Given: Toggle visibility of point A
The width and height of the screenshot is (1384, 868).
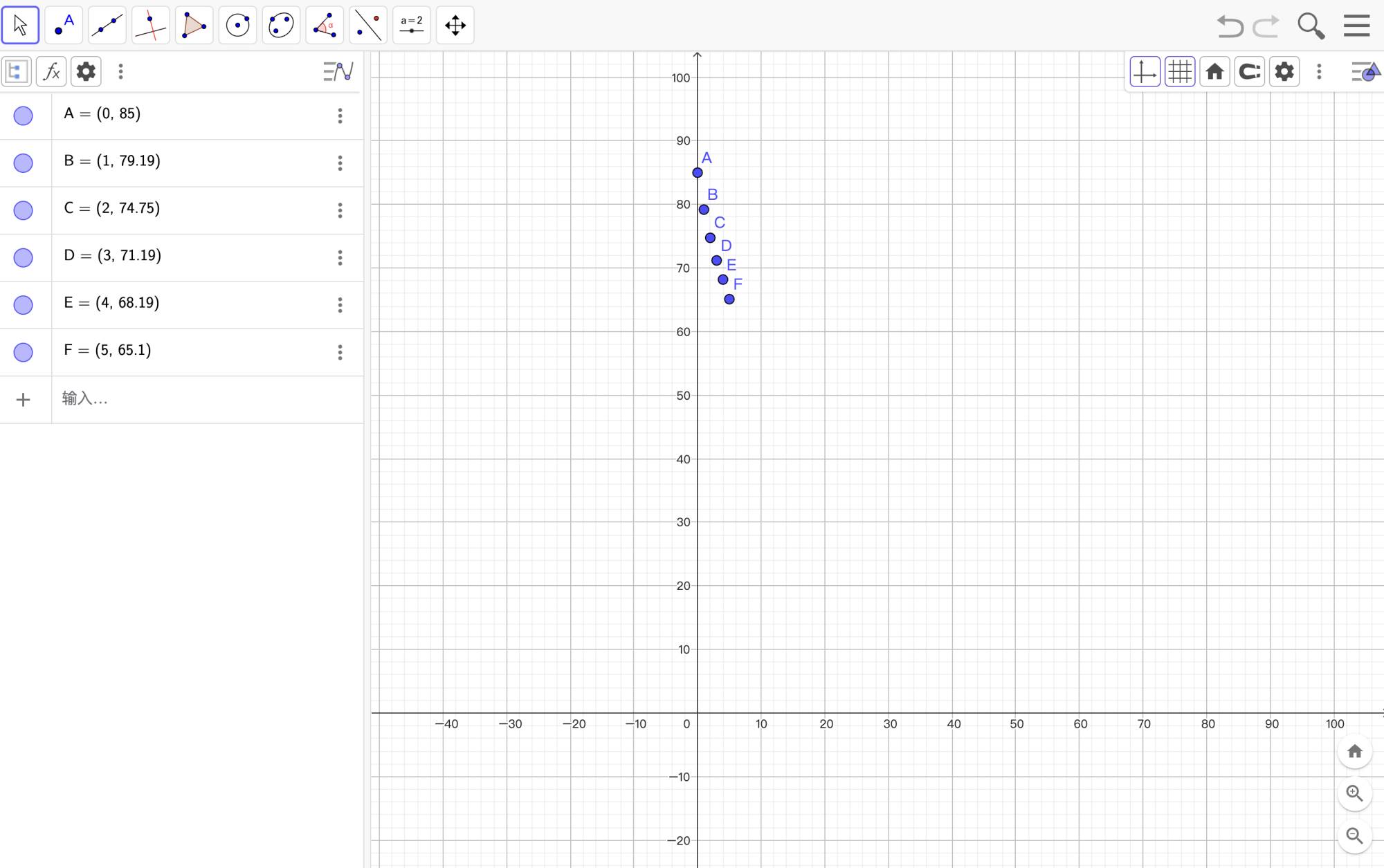Looking at the screenshot, I should 24,116.
